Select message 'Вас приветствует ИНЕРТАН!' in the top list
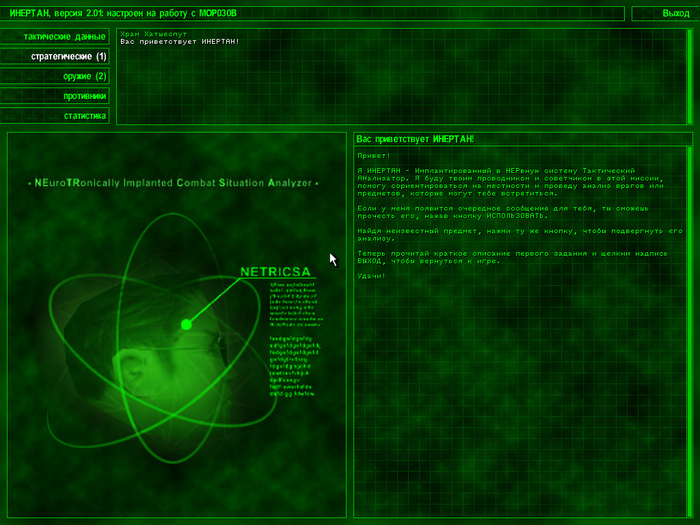 (180, 42)
